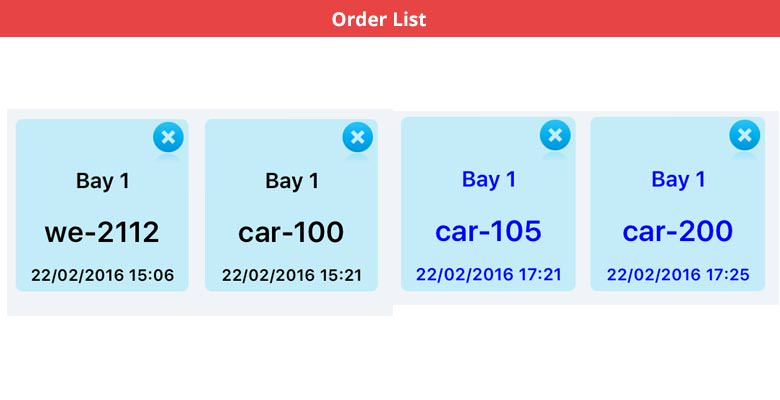Remove the we-2112 order with its close icon
The height and width of the screenshot is (400, 780).
pyautogui.click(x=168, y=137)
